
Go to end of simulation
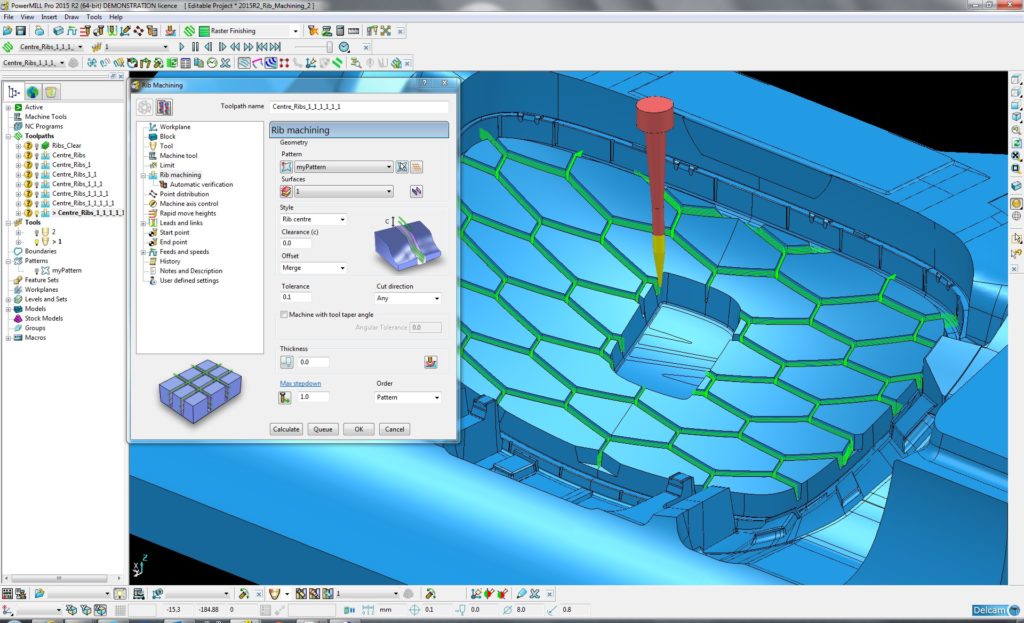[x=276, y=47]
